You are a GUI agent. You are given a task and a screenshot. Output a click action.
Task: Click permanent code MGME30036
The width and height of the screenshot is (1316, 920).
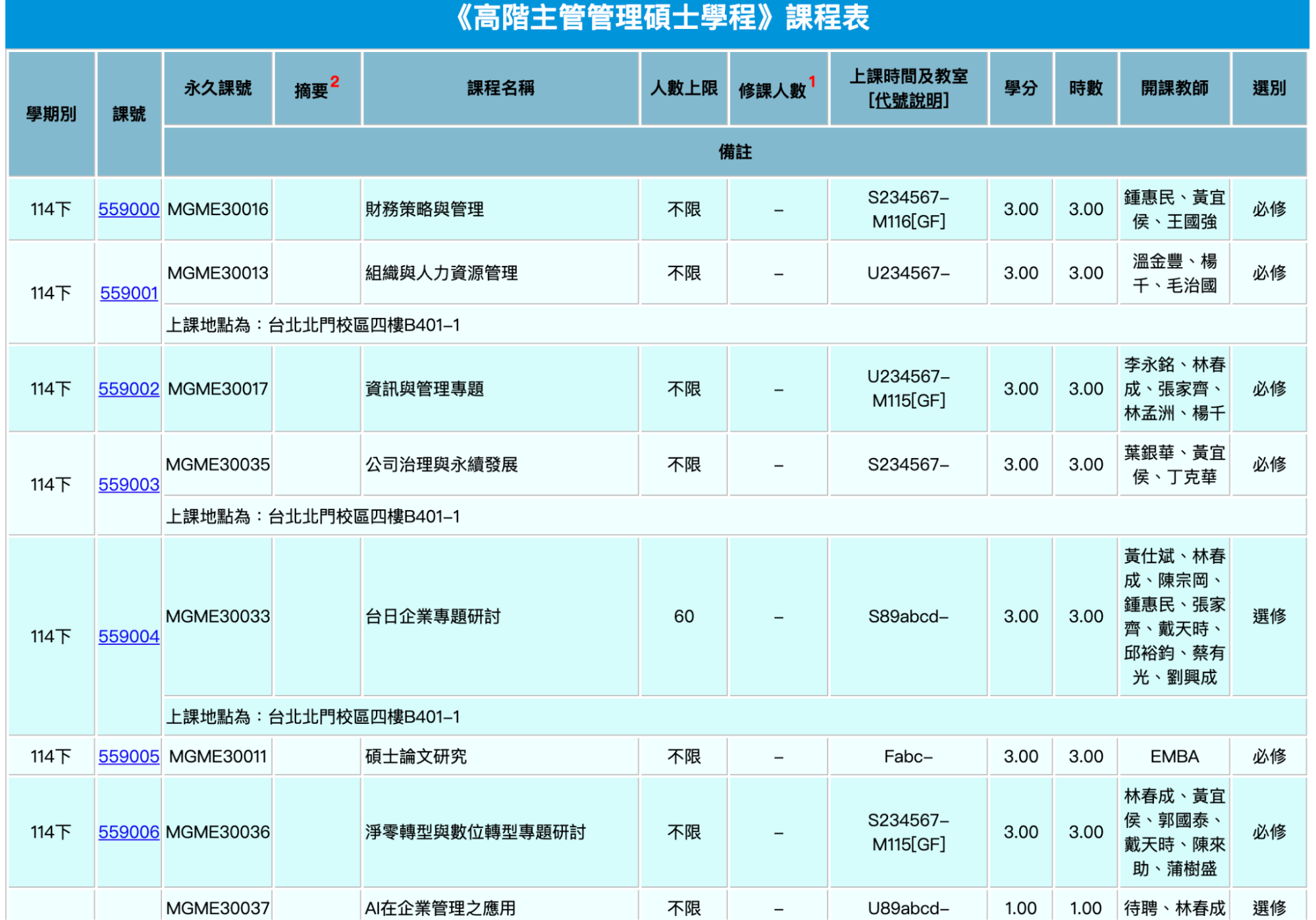click(x=217, y=832)
